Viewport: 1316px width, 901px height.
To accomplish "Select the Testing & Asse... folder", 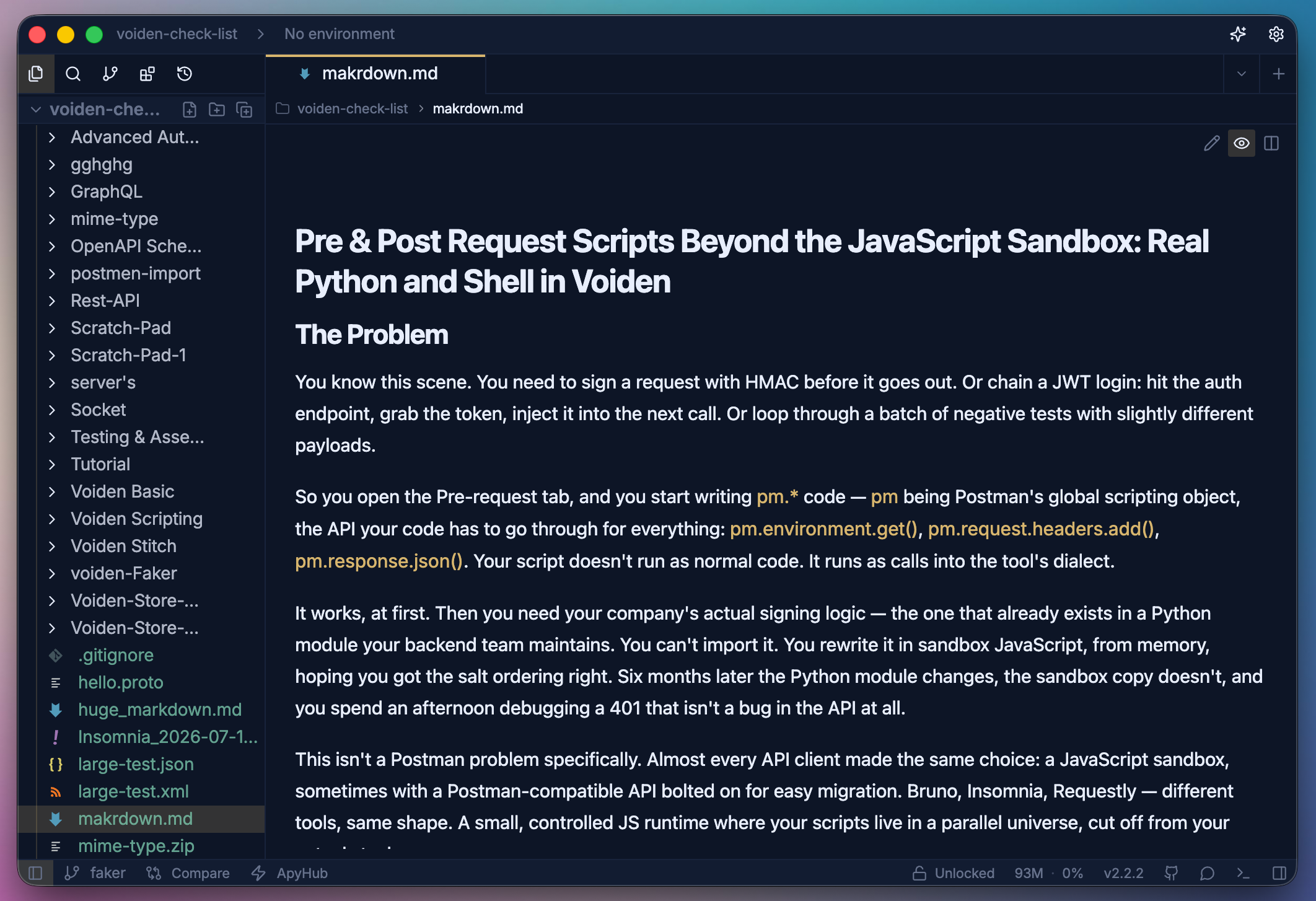I will 141,437.
